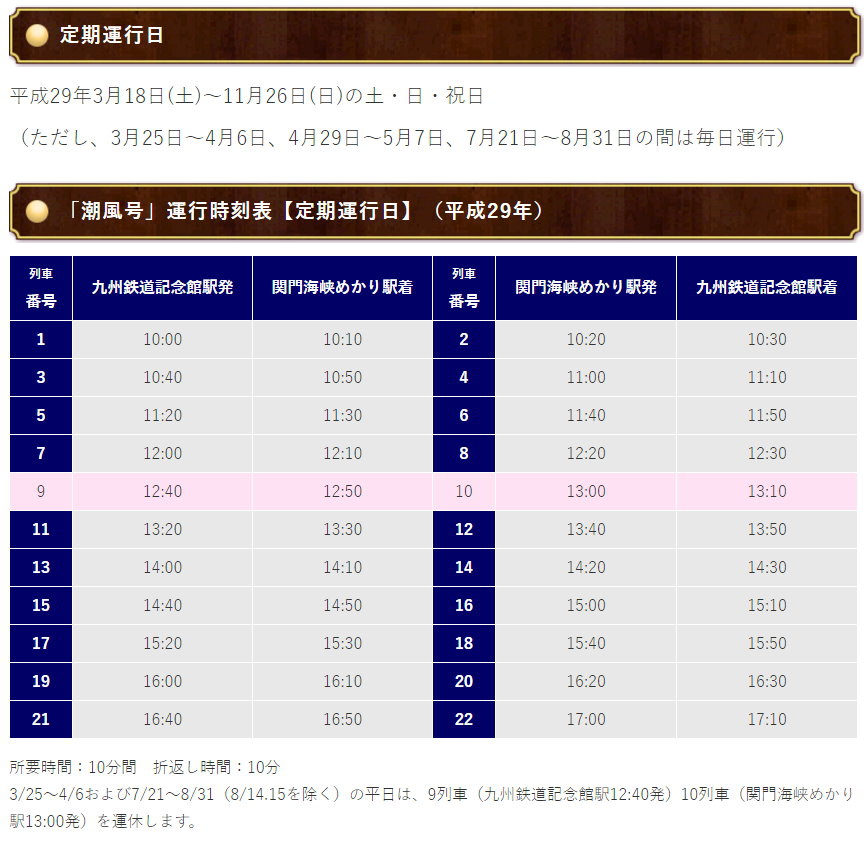Image resolution: width=868 pixels, height=845 pixels.
Task: Click the 定期運行日 section heading
Action: (434, 35)
